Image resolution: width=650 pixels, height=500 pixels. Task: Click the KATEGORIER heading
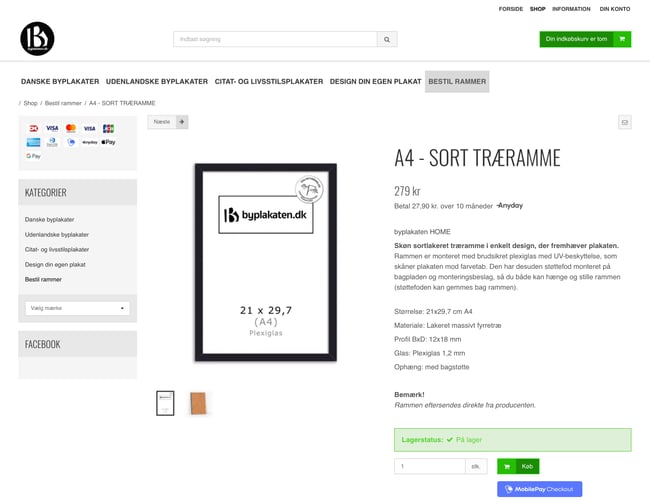pos(46,192)
